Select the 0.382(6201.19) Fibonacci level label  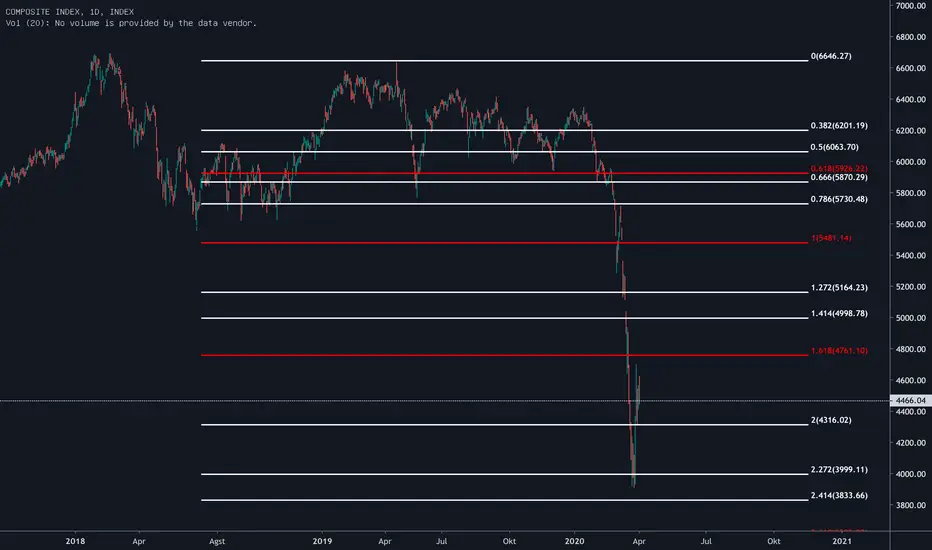pyautogui.click(x=839, y=125)
